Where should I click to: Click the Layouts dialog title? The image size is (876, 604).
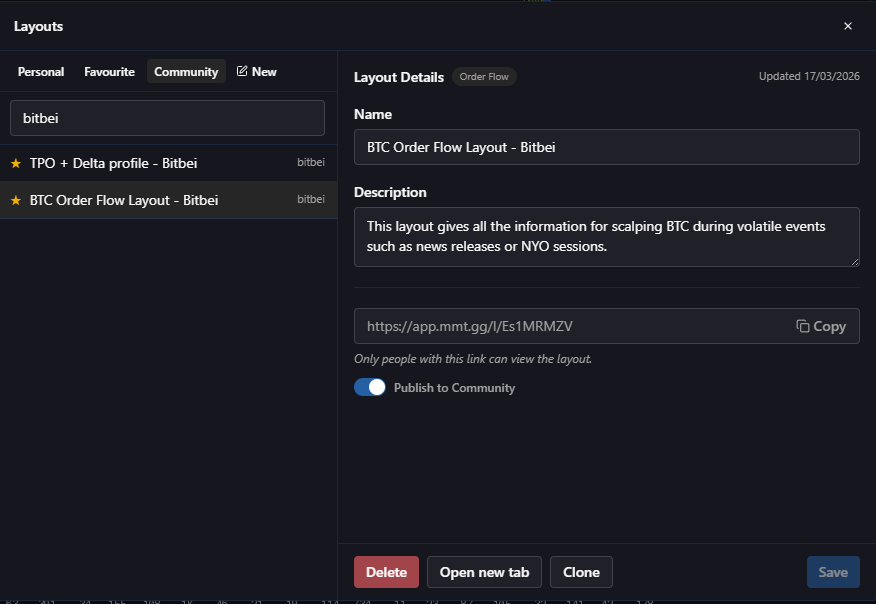pyautogui.click(x=39, y=26)
